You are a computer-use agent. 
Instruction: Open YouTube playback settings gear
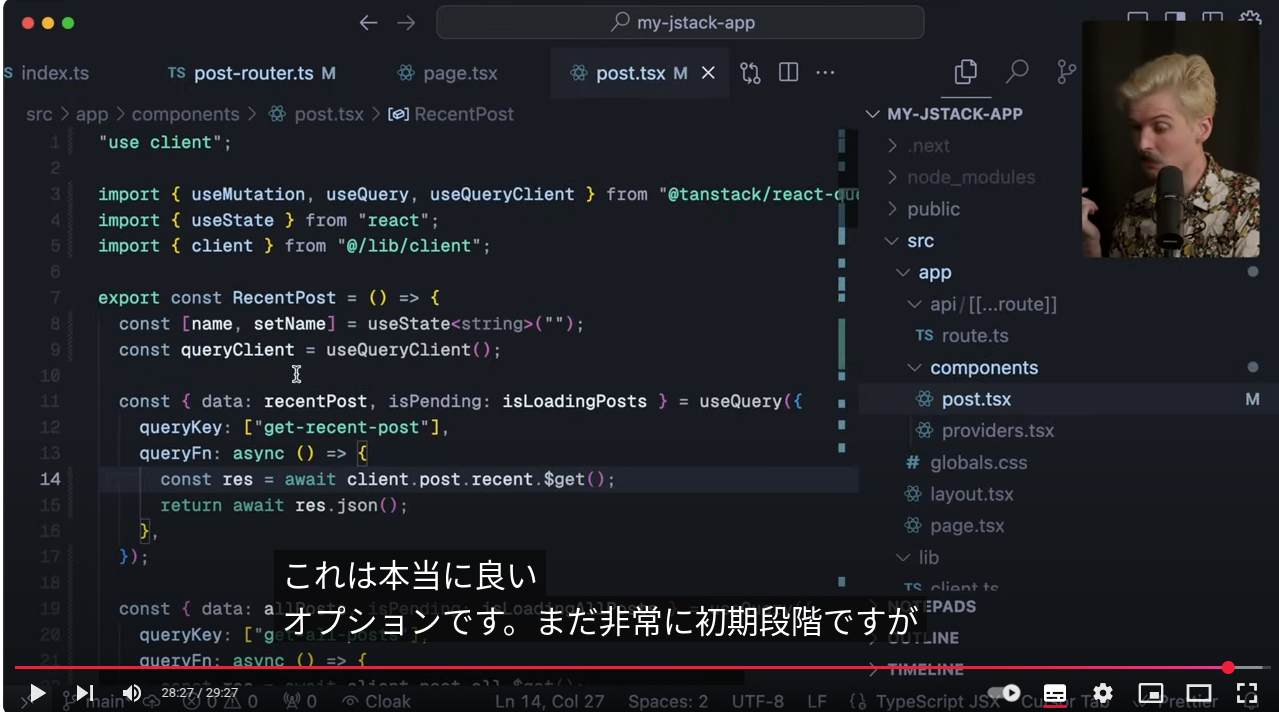[1102, 692]
